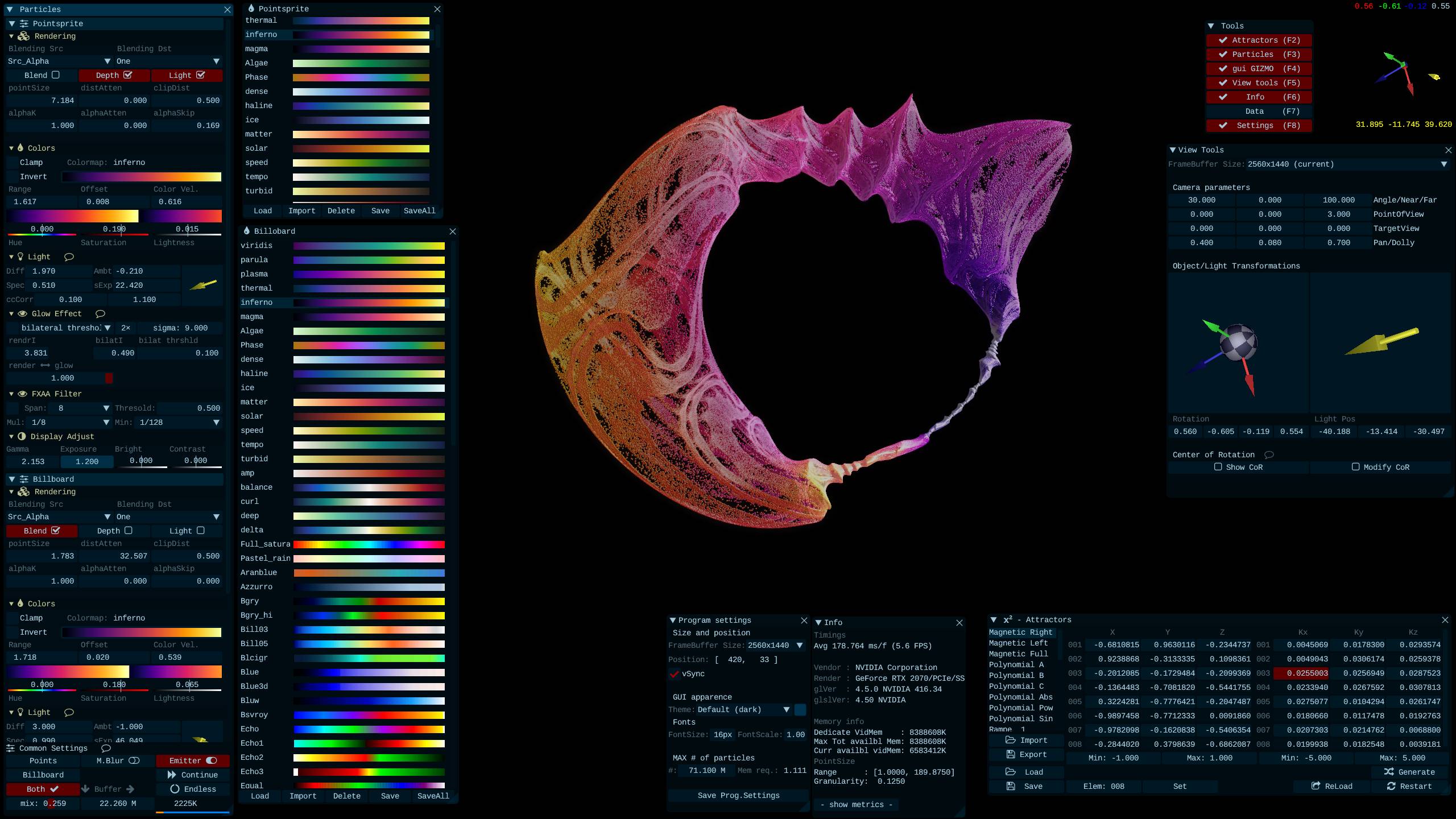
Task: Click the Generate shuffle icon
Action: tap(1388, 772)
